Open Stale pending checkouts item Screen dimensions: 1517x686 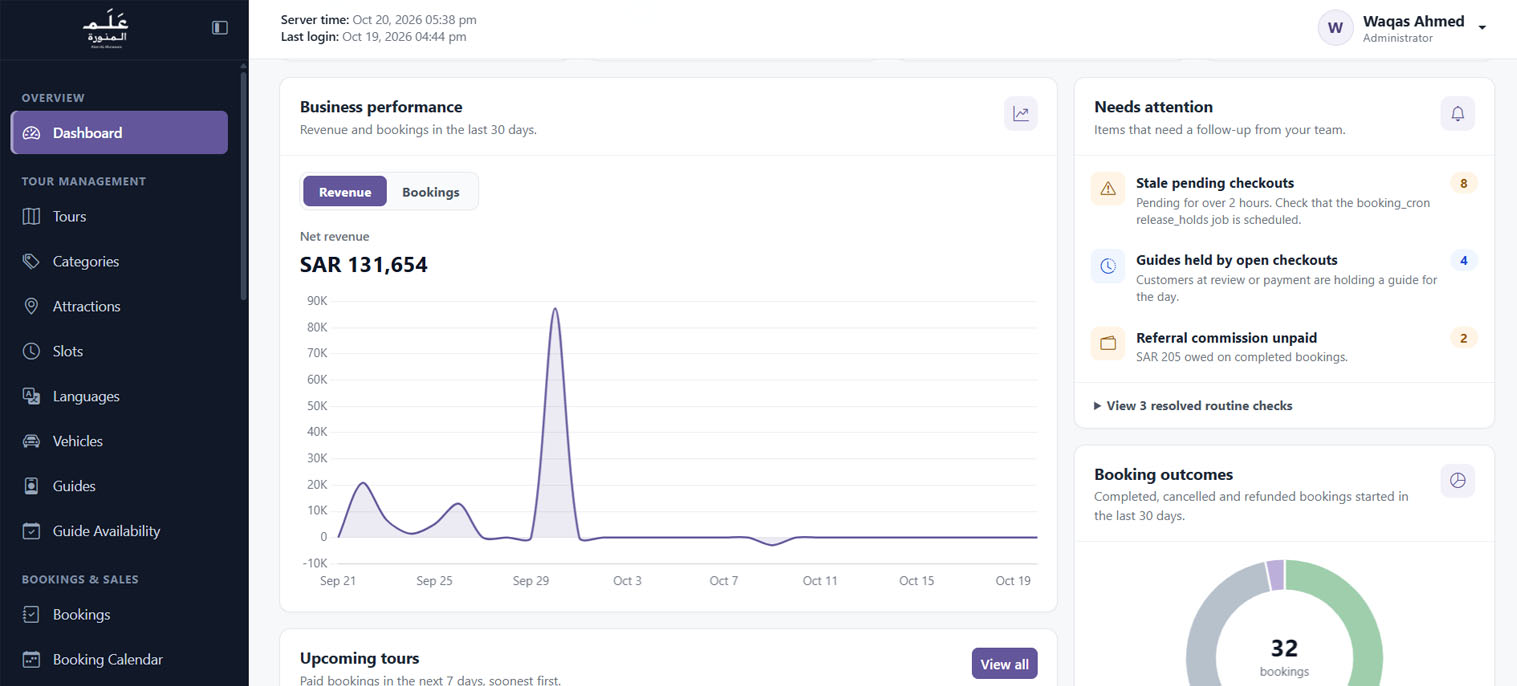(x=1284, y=201)
